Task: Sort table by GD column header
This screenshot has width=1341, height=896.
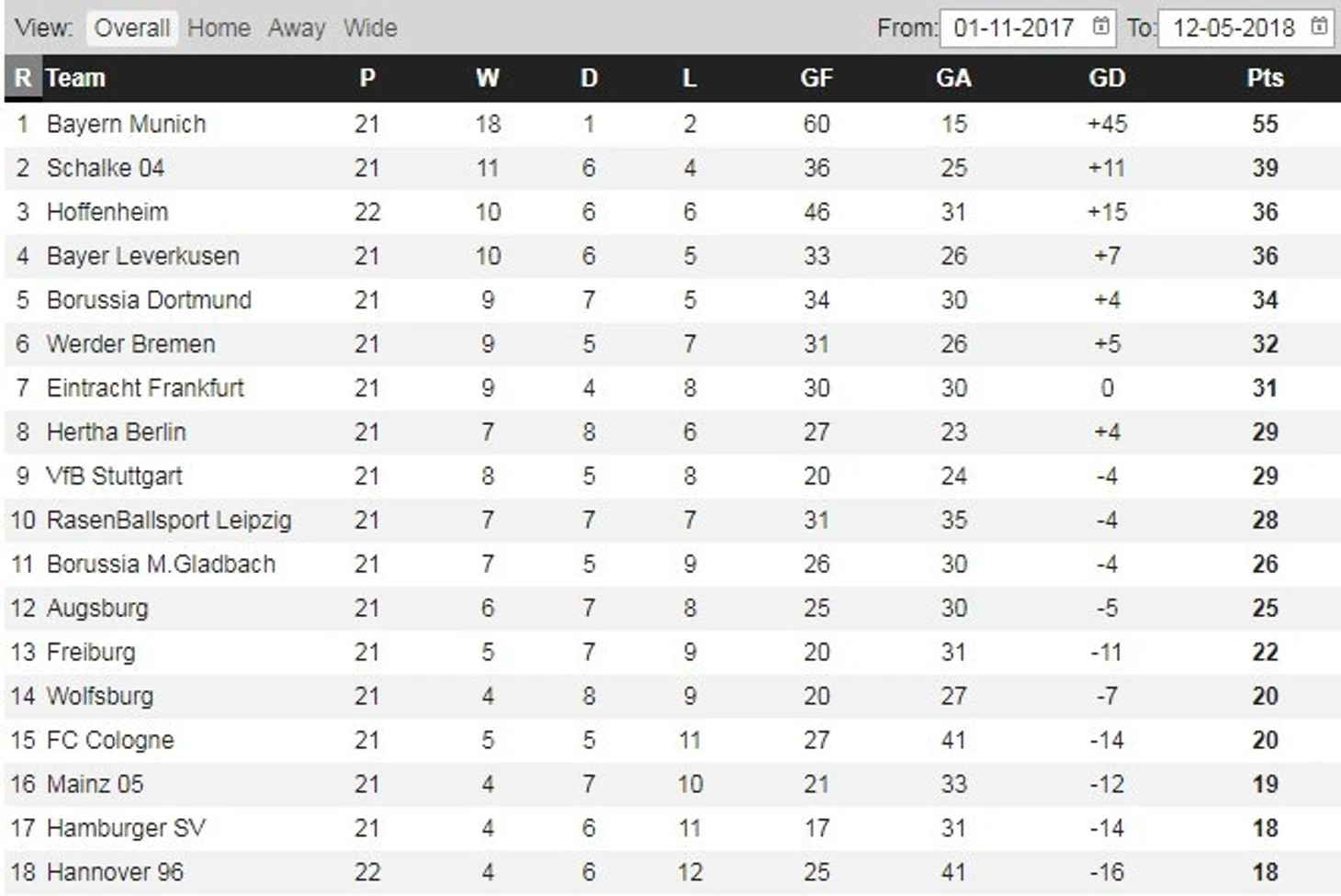Action: [x=1107, y=78]
